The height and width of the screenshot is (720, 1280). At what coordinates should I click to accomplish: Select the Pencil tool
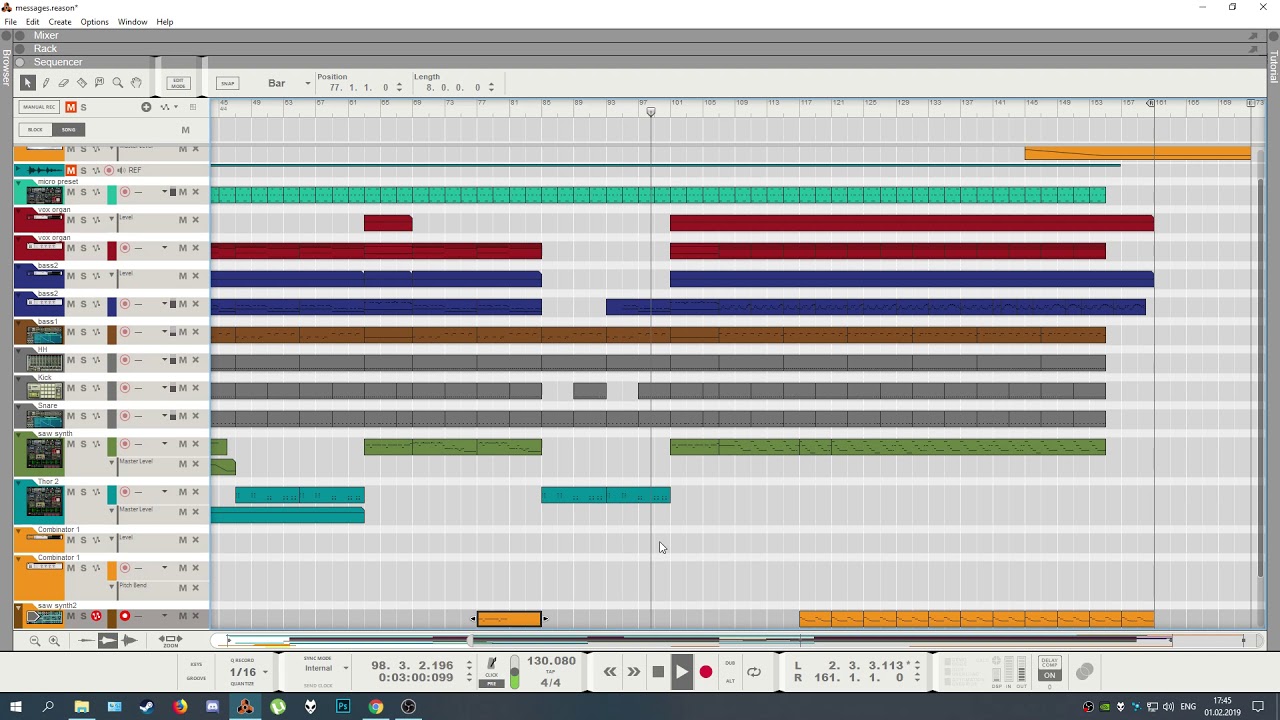tap(45, 83)
